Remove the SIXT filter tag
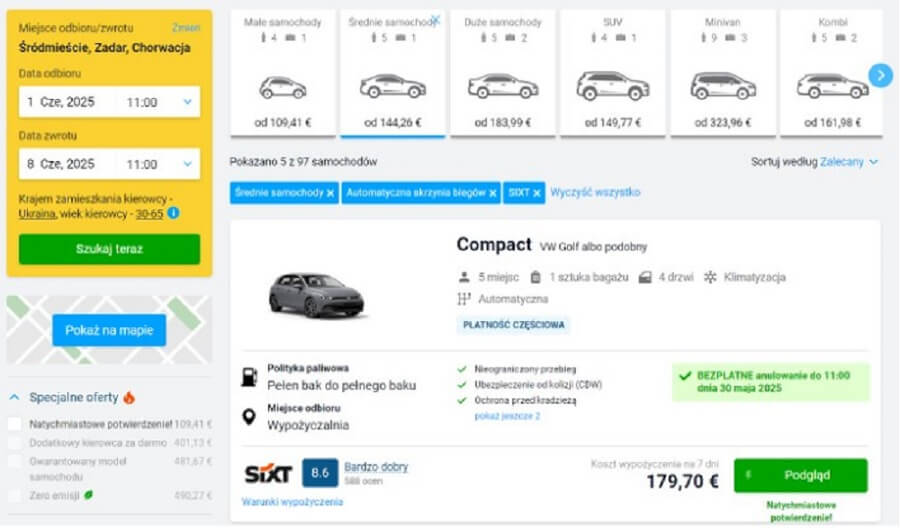This screenshot has width=900, height=528. (x=537, y=193)
